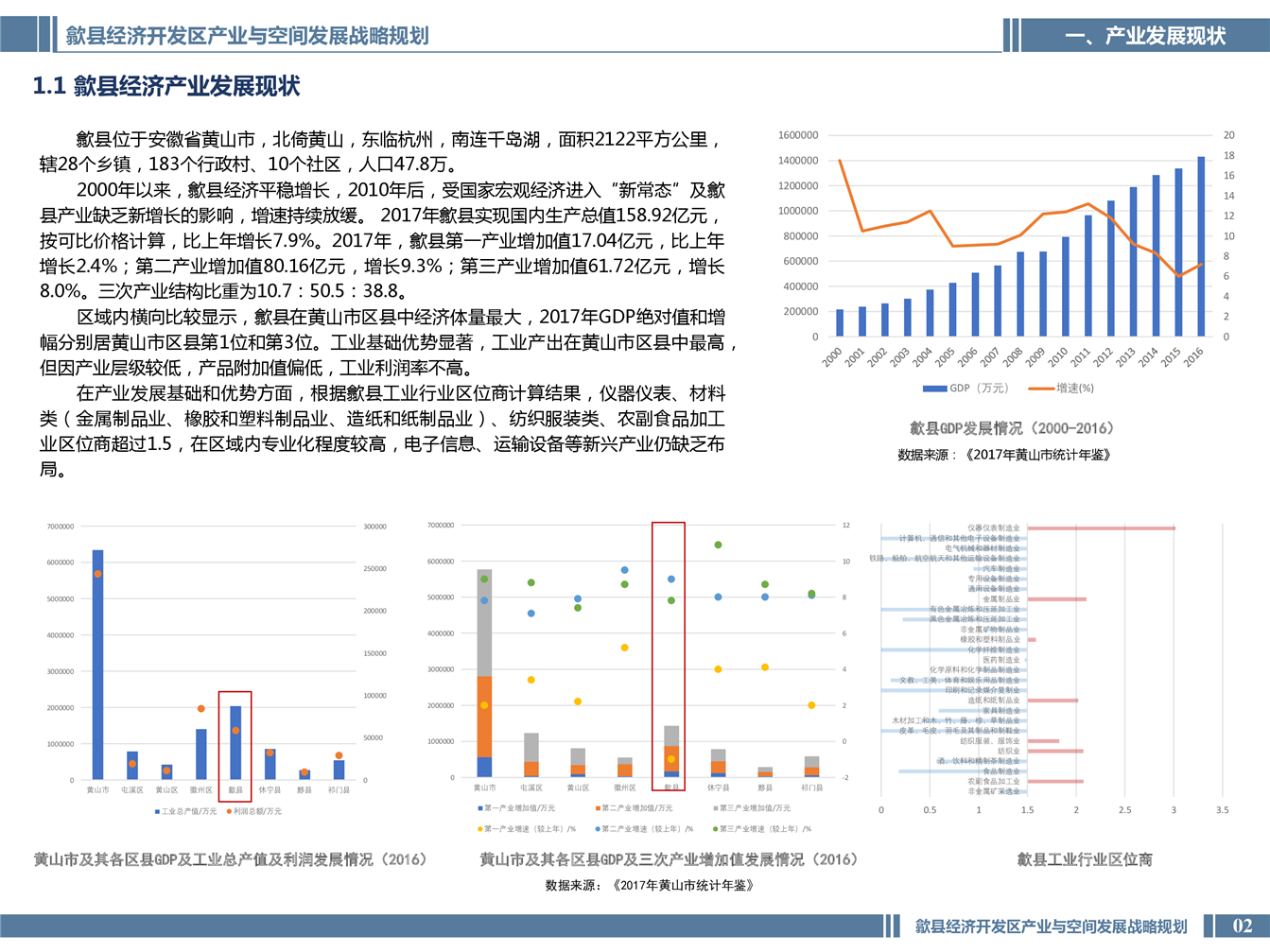Click the 食品制造业 label in location quotient chart
1270x952 pixels.
[x=1001, y=771]
